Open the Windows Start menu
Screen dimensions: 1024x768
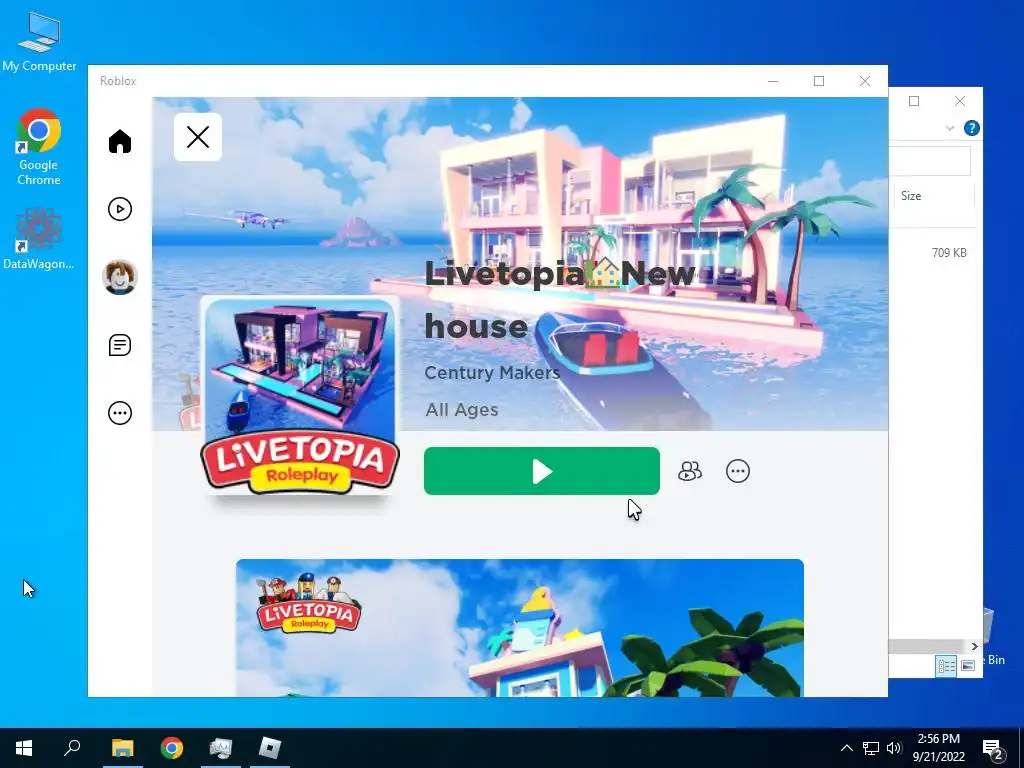coord(24,748)
